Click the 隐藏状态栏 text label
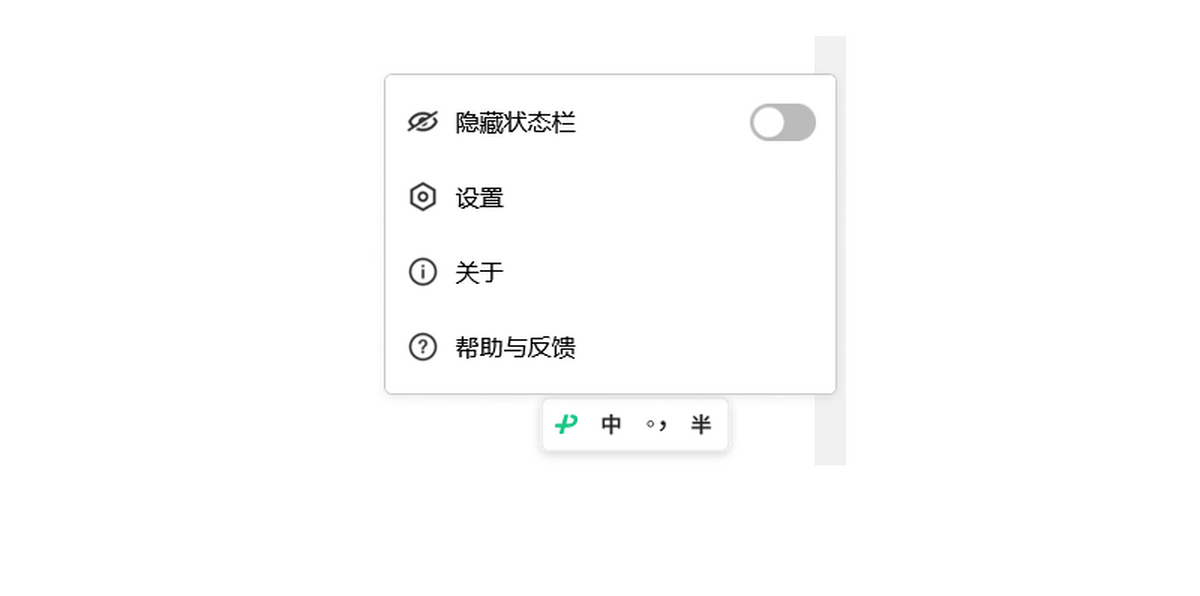The image size is (1200, 596). [x=517, y=121]
